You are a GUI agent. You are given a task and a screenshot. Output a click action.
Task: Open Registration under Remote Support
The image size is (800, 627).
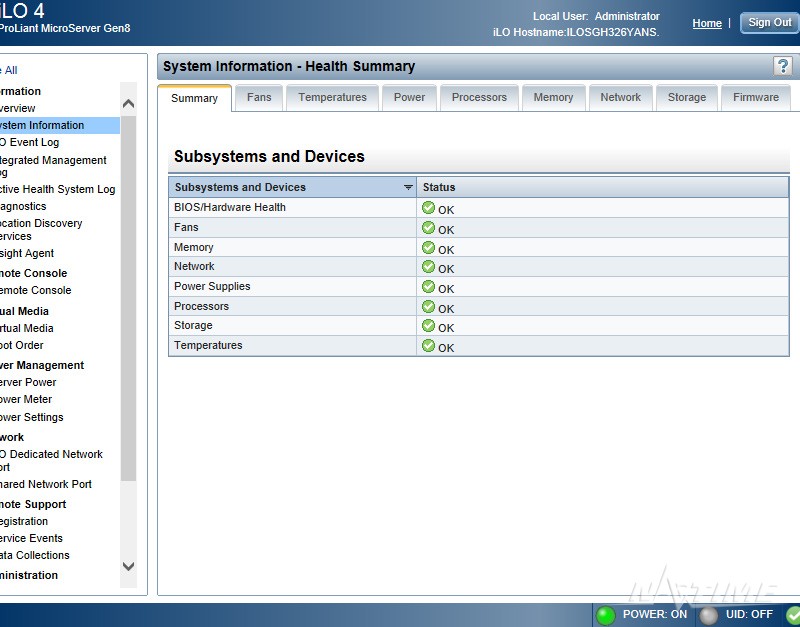tap(24, 521)
